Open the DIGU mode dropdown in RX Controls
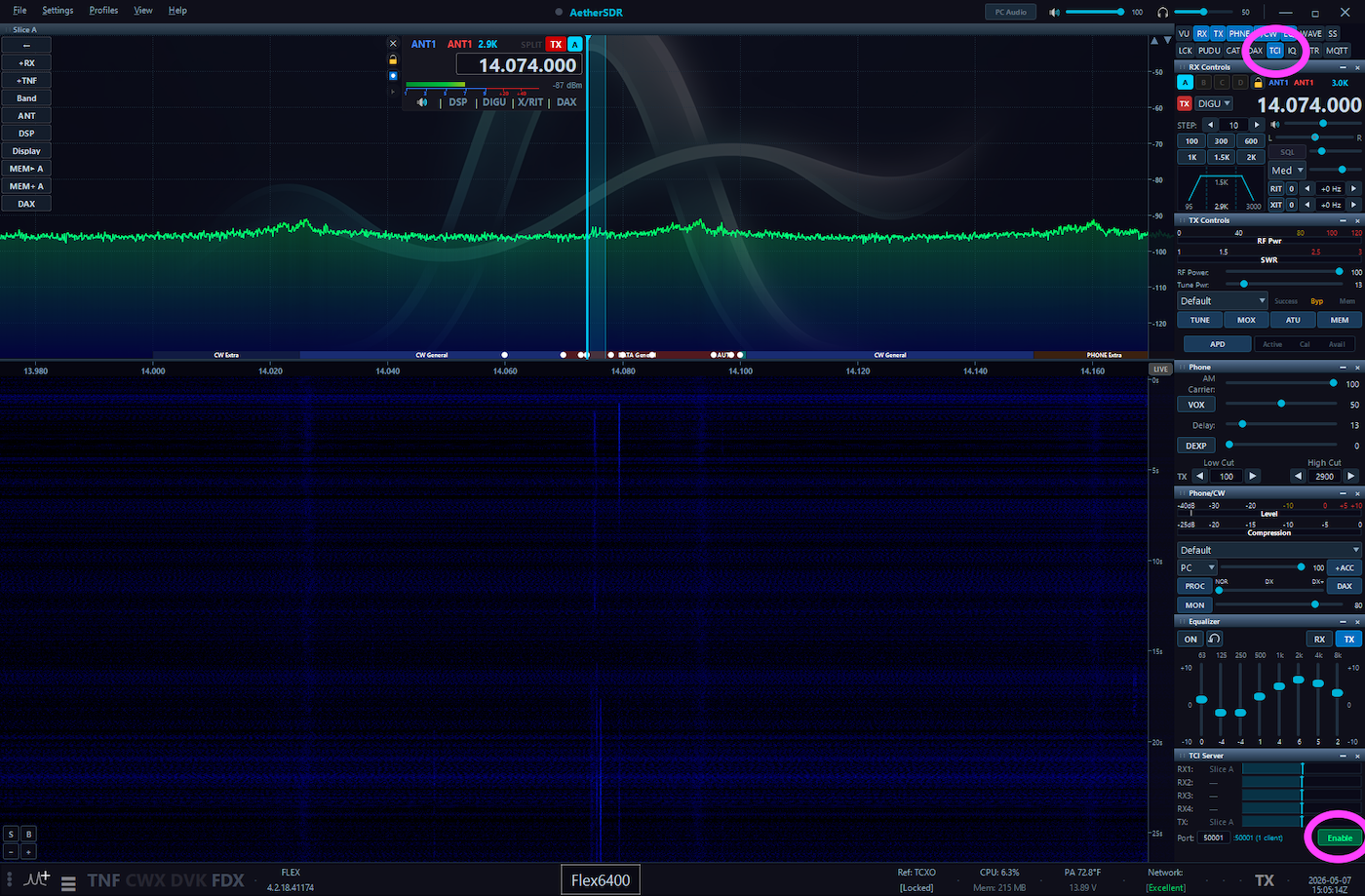Image resolution: width=1365 pixels, height=896 pixels. click(x=1214, y=103)
